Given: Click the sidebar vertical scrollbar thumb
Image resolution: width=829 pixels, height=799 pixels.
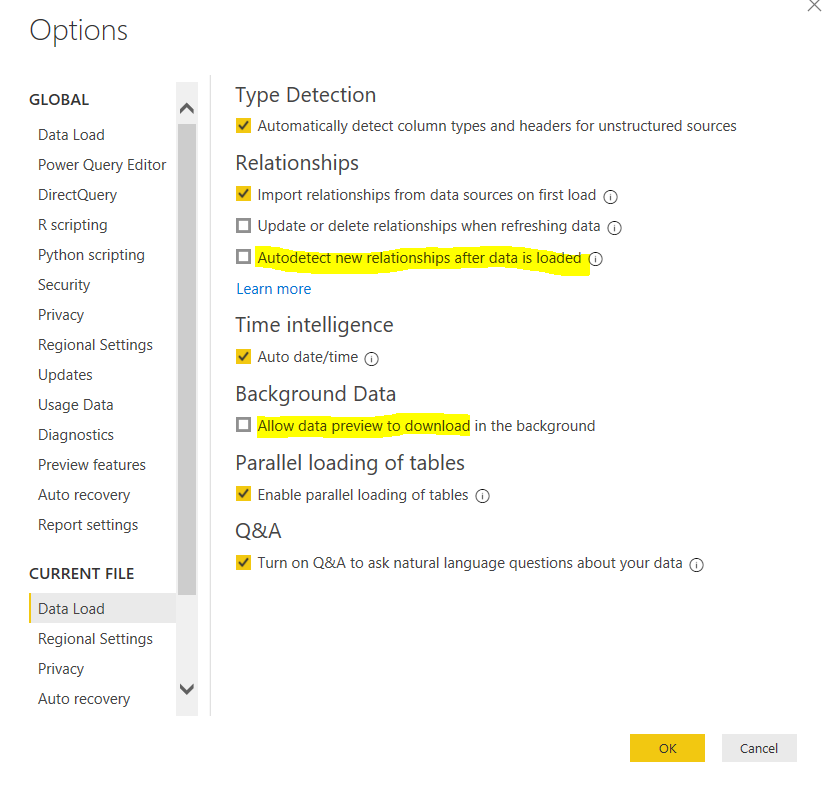Looking at the screenshot, I should tap(186, 360).
